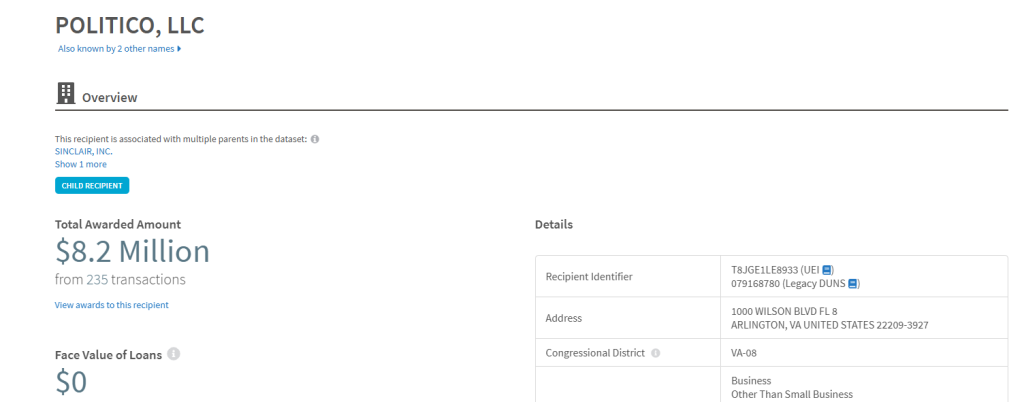Select the POLITICO, LLC page heading

coord(130,25)
